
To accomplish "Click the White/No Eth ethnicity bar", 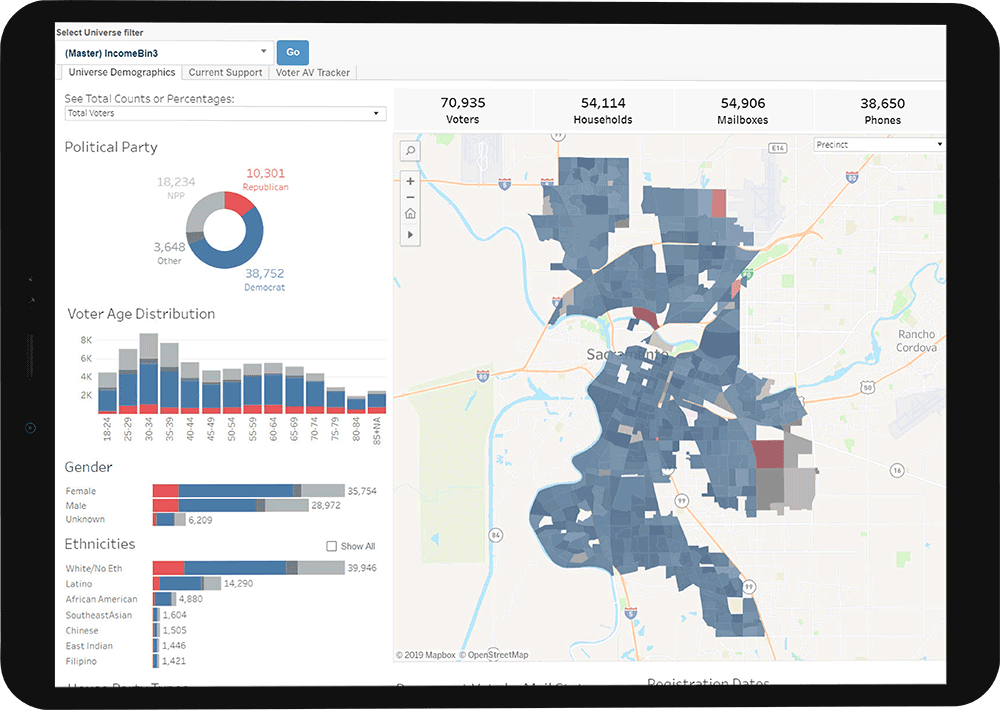I will tap(249, 568).
